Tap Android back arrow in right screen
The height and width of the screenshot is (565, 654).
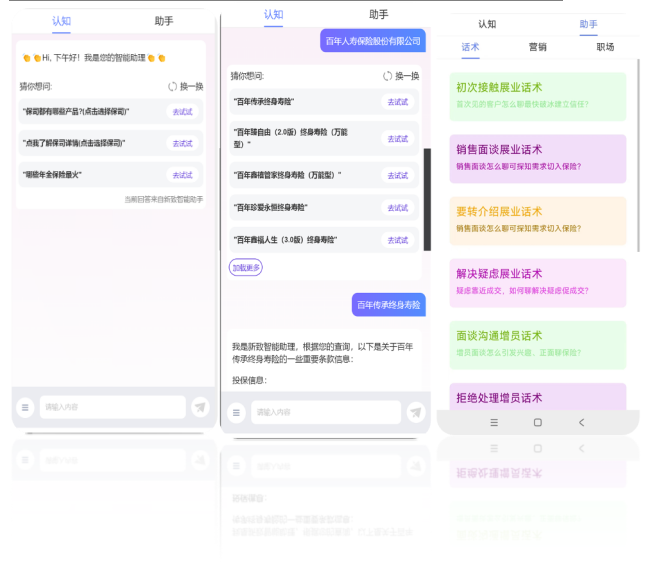coord(581,422)
